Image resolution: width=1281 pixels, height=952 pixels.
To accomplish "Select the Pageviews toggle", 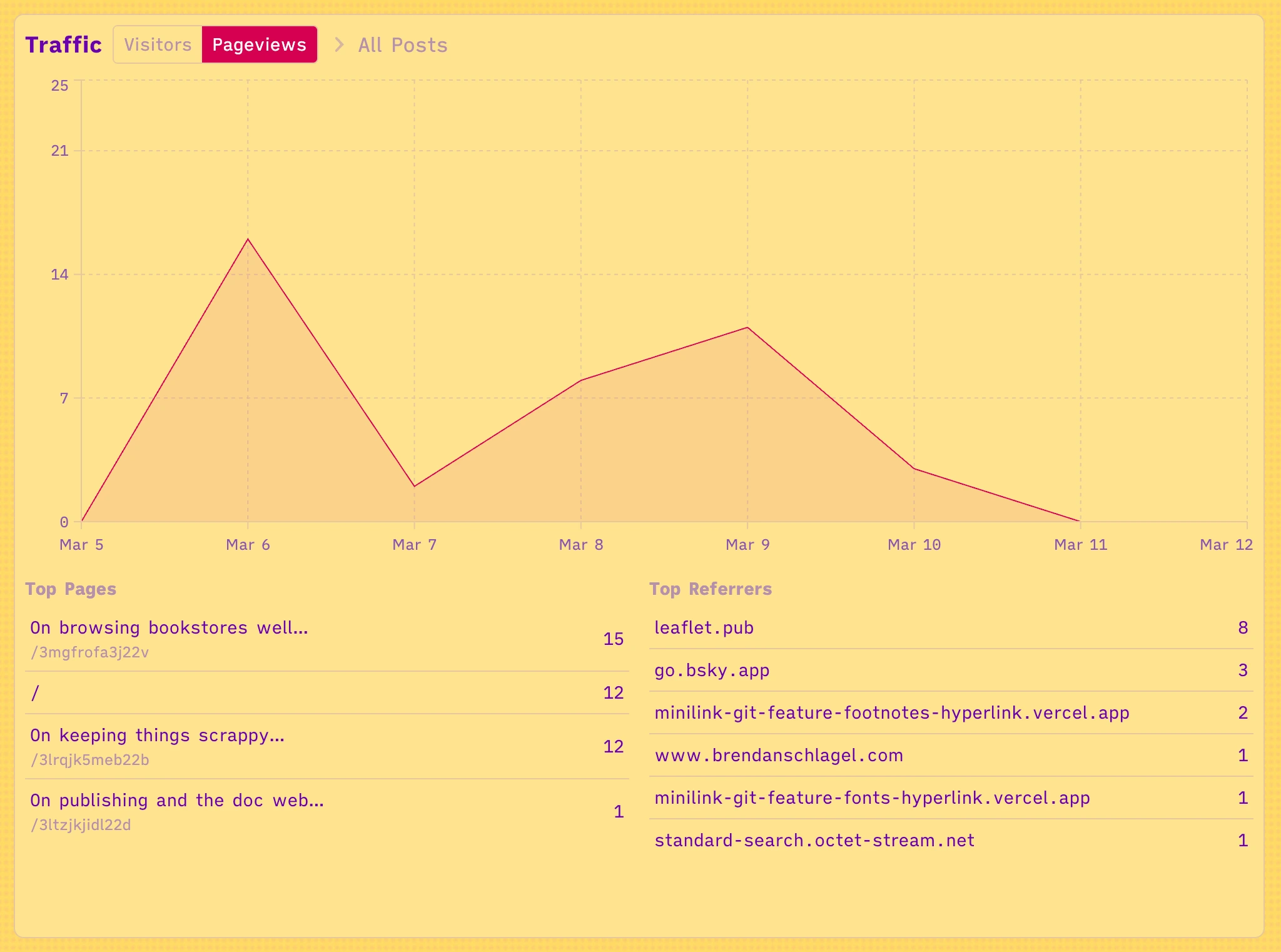I will click(259, 44).
